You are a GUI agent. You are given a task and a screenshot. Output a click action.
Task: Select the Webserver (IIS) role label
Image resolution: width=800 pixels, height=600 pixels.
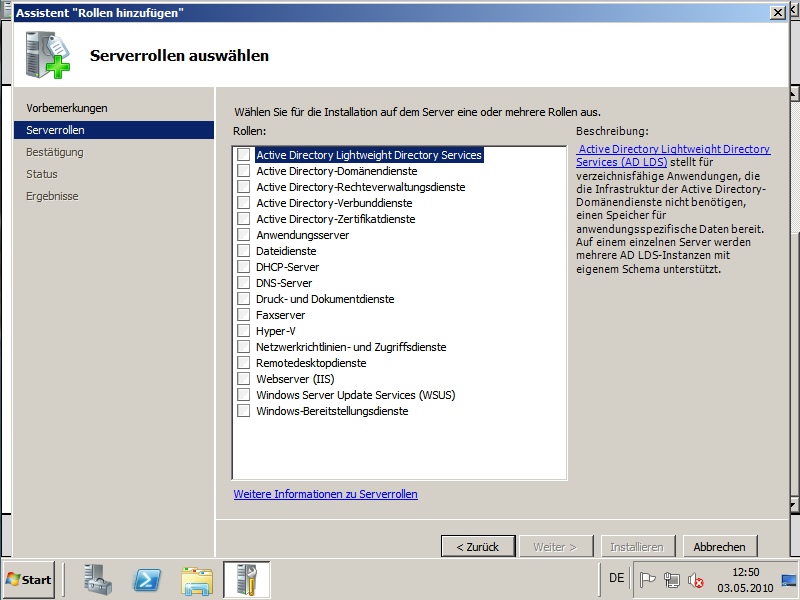(x=295, y=379)
